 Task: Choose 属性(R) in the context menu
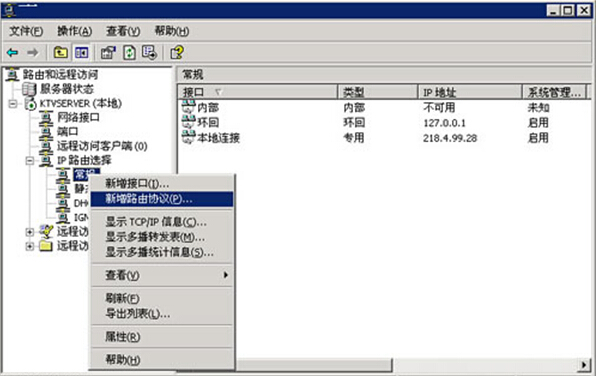(162, 336)
